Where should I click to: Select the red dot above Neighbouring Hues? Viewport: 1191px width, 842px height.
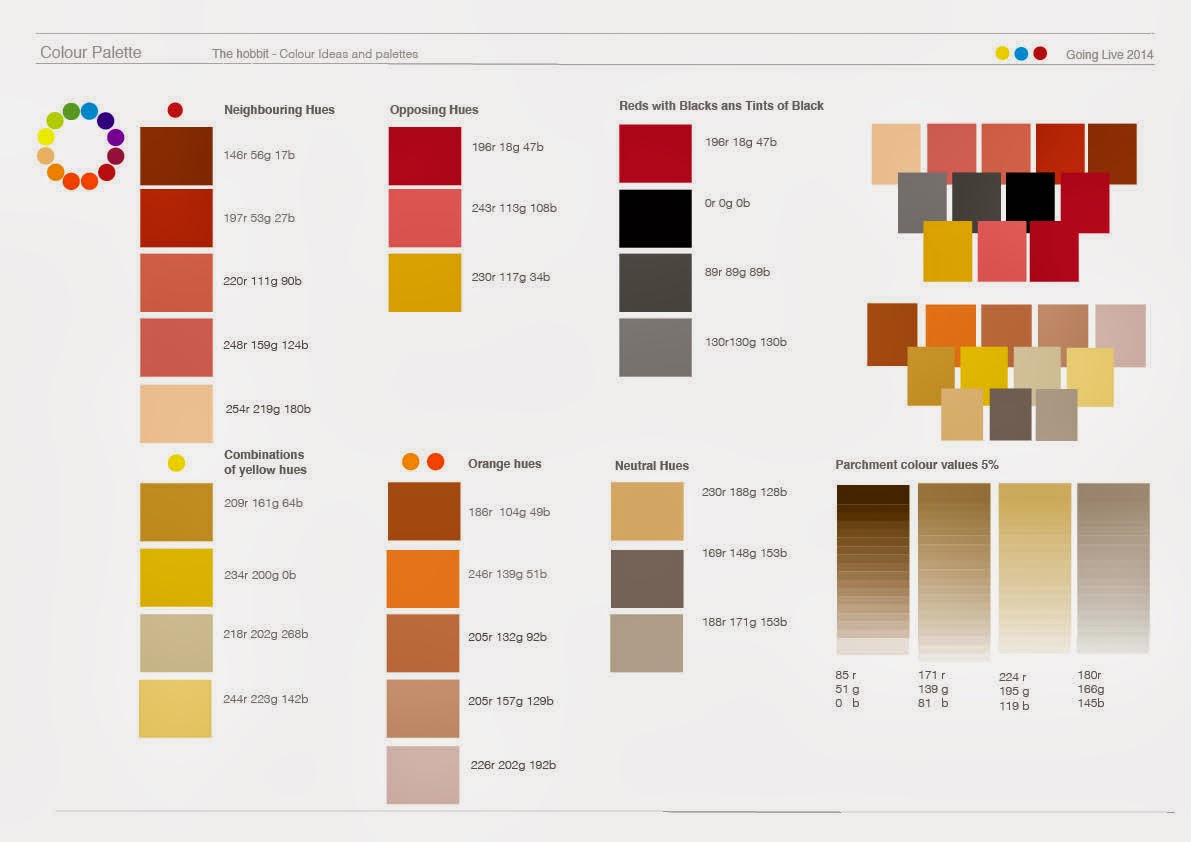coord(176,110)
